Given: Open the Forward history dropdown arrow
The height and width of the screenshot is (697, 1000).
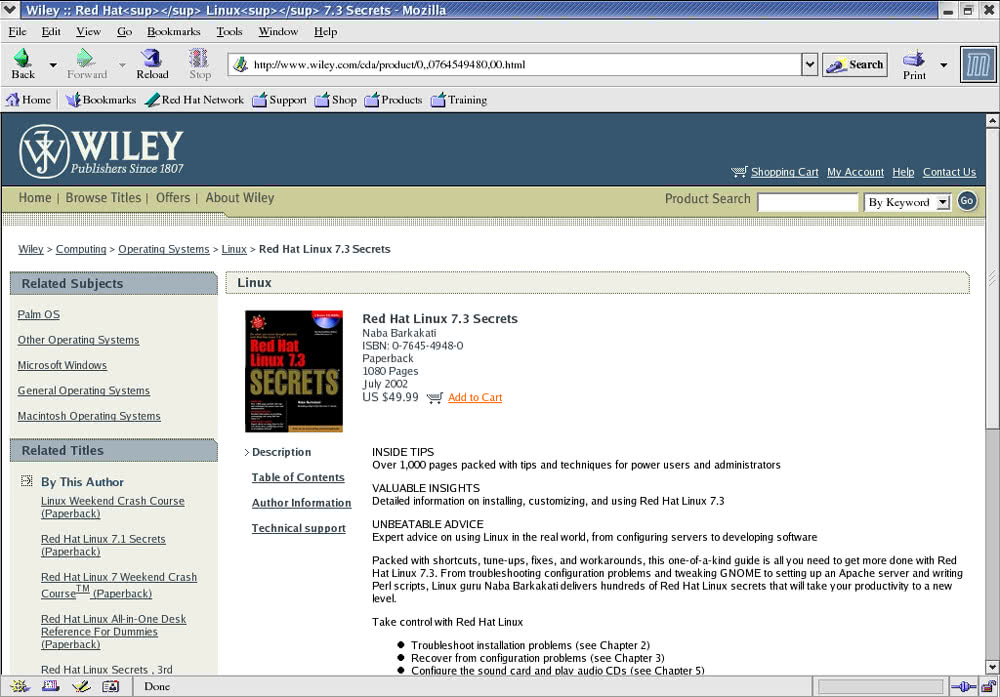Looking at the screenshot, I should (x=122, y=64).
